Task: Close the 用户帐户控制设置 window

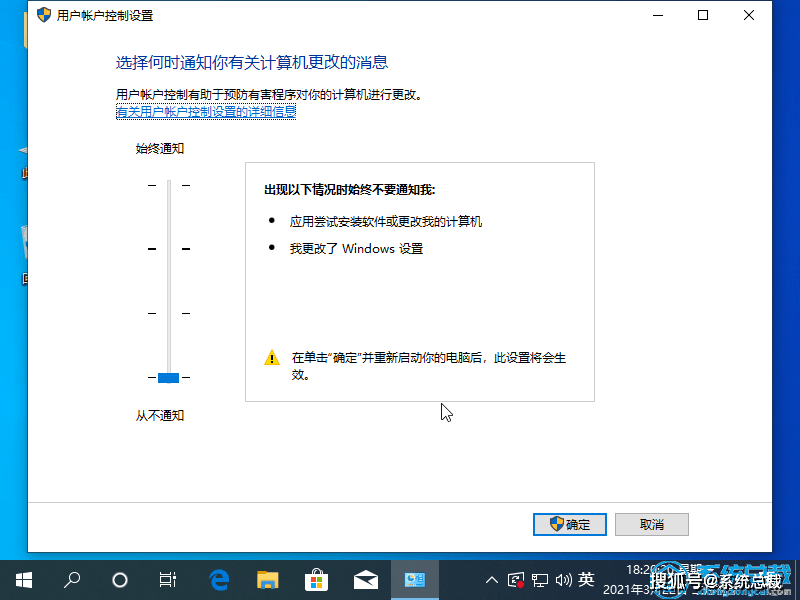Action: coord(748,15)
